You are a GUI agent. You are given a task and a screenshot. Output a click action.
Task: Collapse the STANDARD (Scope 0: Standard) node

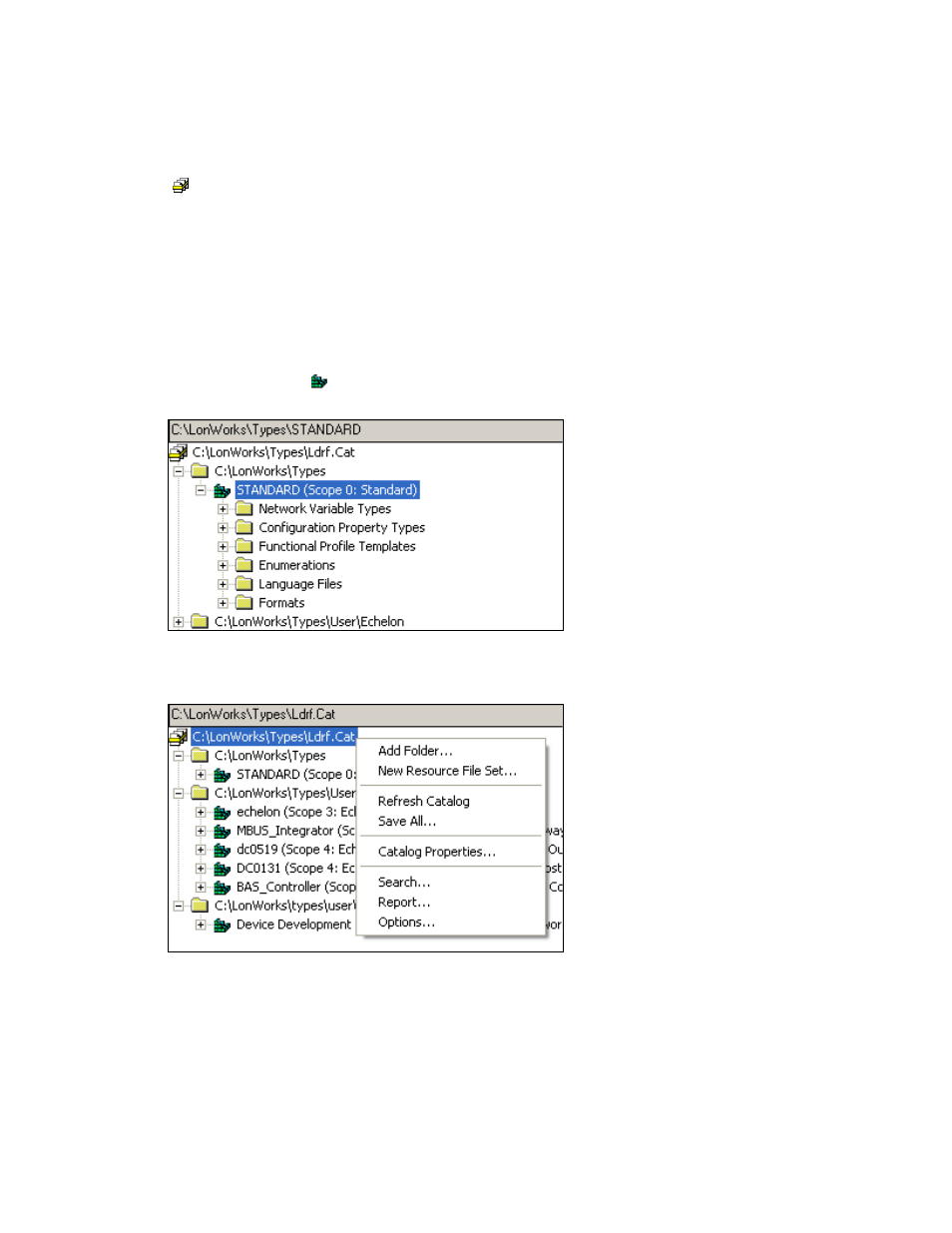(201, 490)
